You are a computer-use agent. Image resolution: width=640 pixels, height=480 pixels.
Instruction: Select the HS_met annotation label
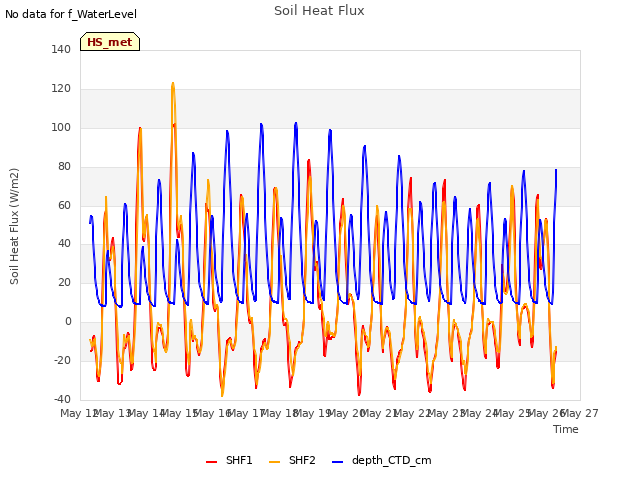110,42
